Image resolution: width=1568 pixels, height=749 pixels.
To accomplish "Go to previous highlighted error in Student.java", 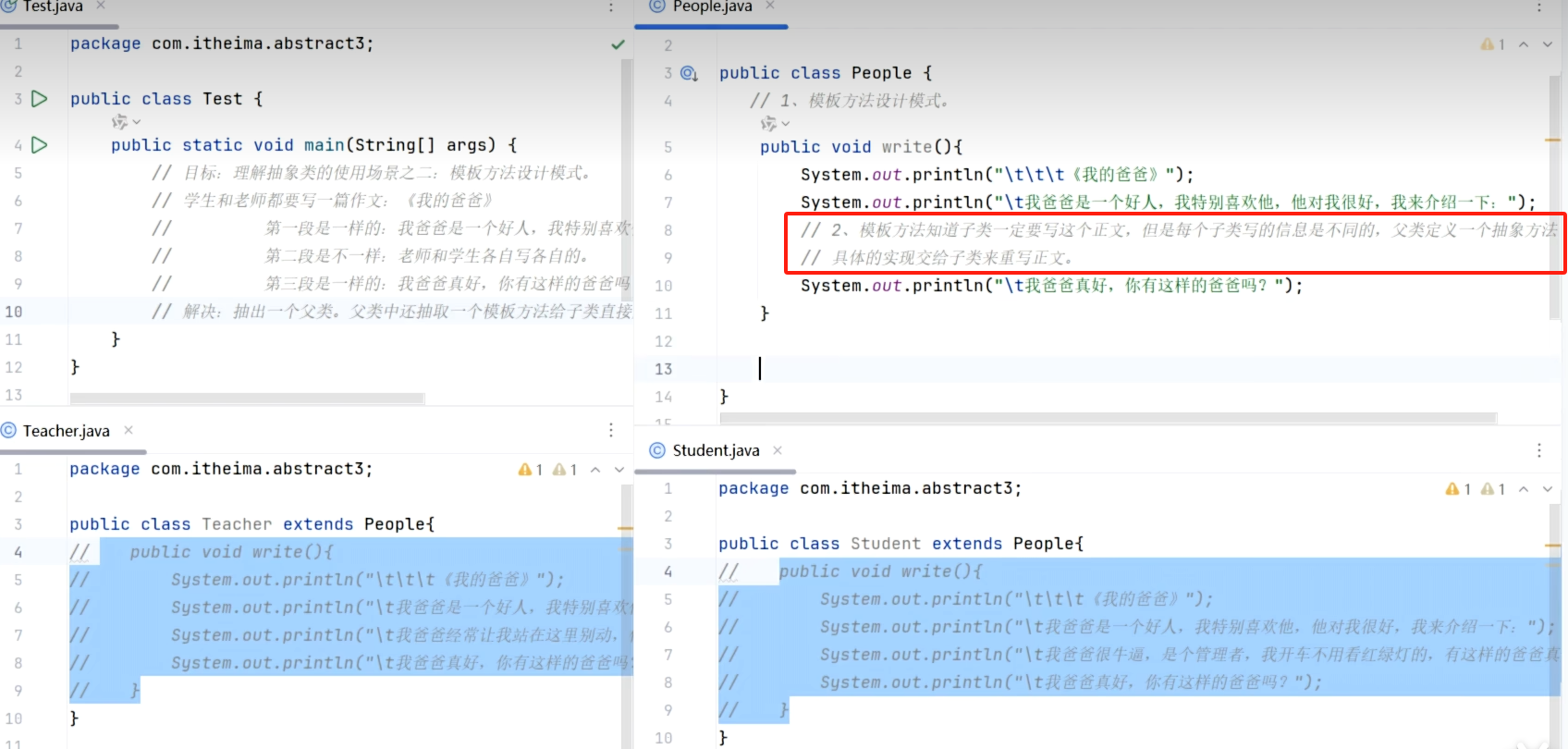I will point(1523,489).
